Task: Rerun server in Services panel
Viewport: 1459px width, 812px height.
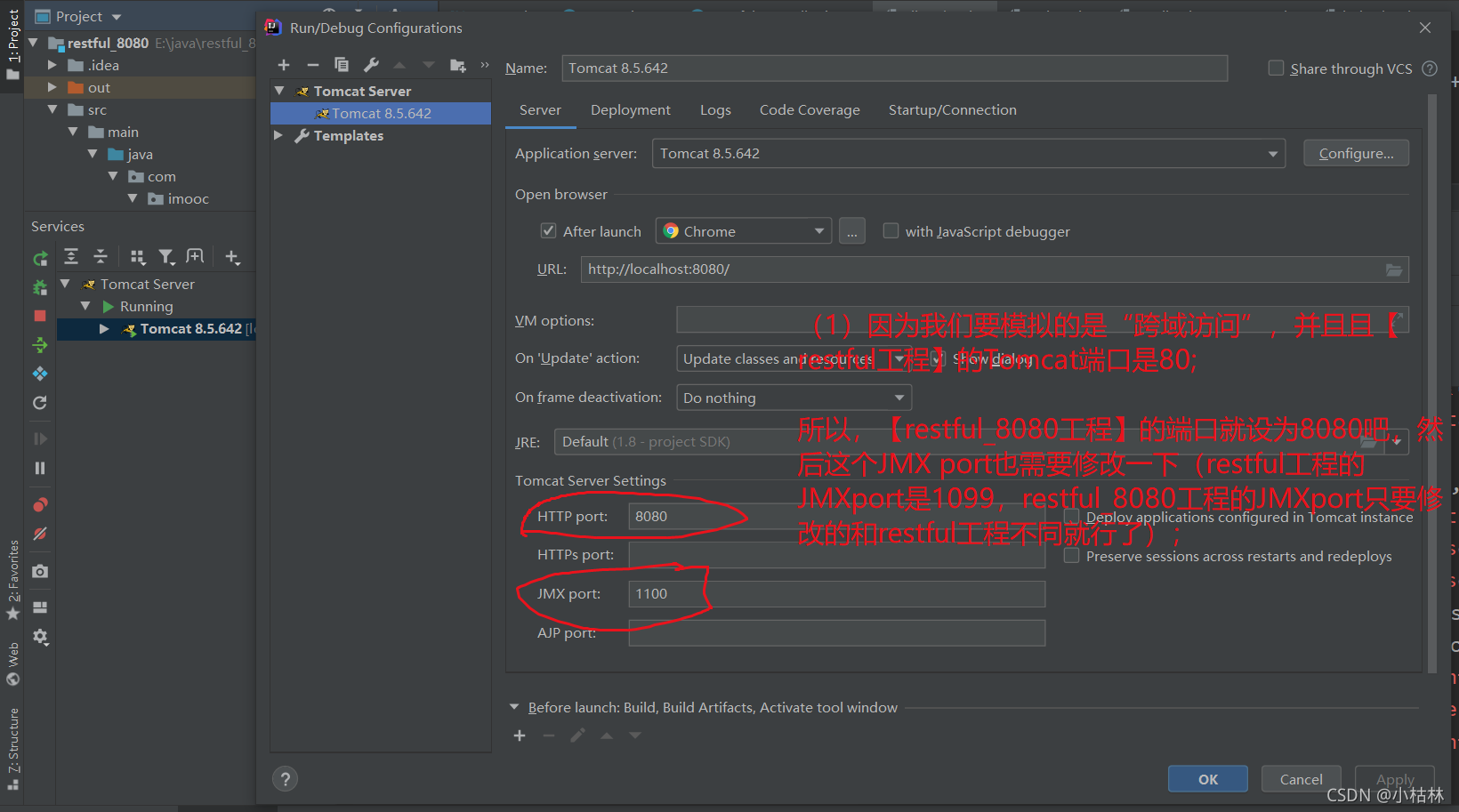Action: [40, 259]
